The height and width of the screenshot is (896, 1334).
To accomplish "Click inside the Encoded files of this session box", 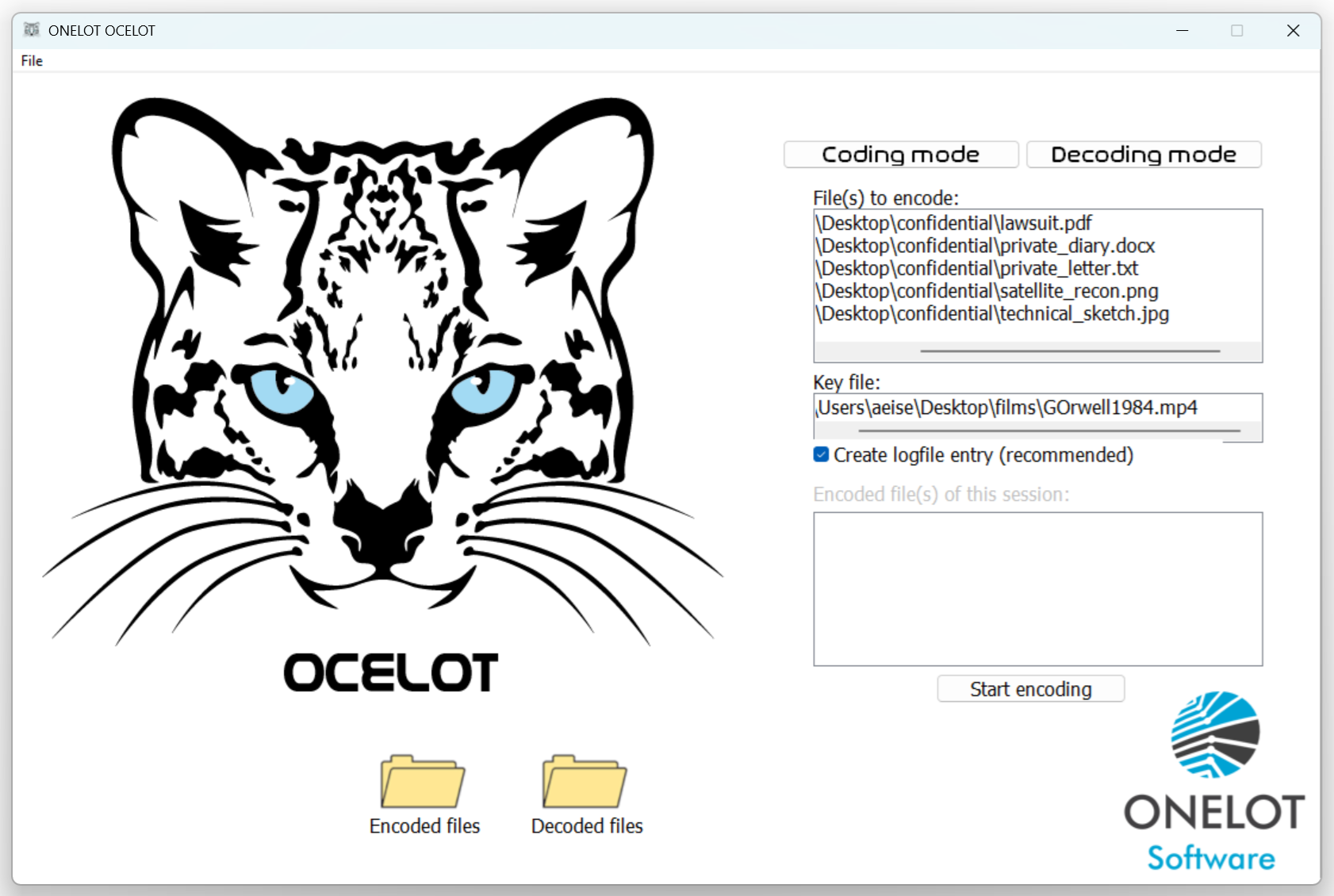I will (1037, 588).
